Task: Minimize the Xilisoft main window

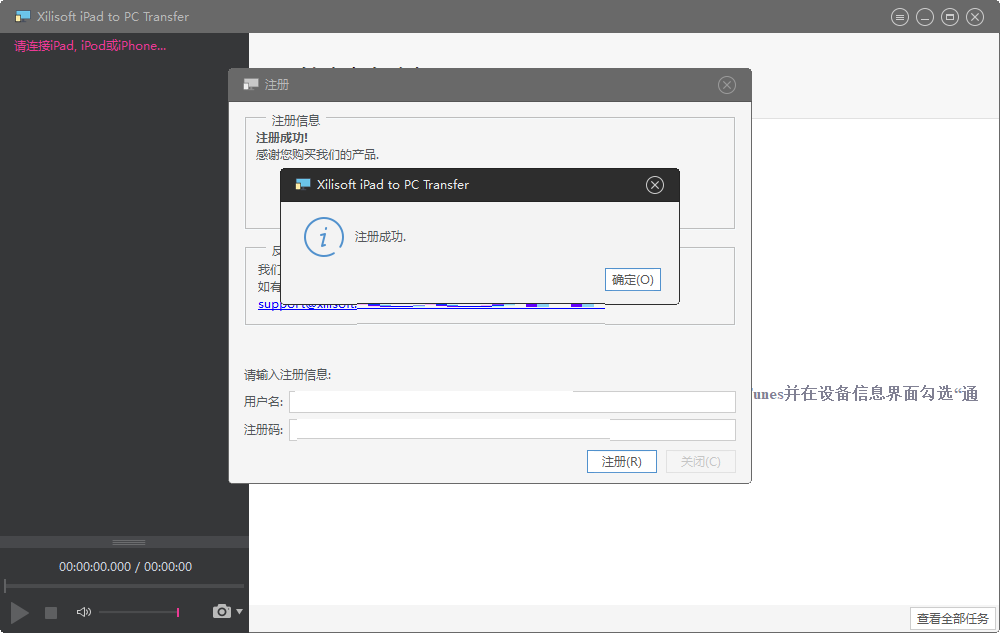Action: (925, 17)
